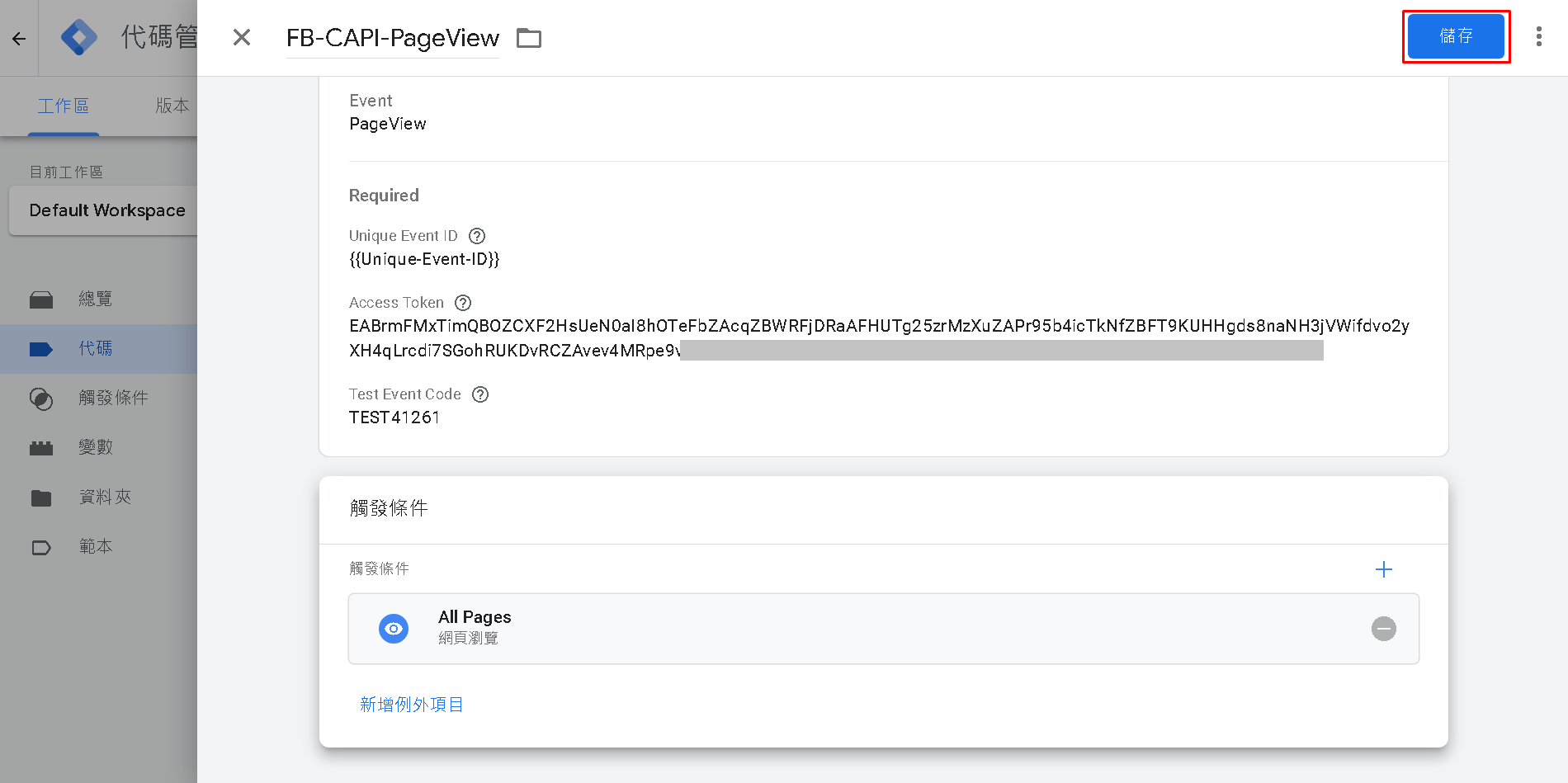Viewport: 1568px width, 783px height.
Task: Close the tag editor with X icon
Action: point(242,37)
